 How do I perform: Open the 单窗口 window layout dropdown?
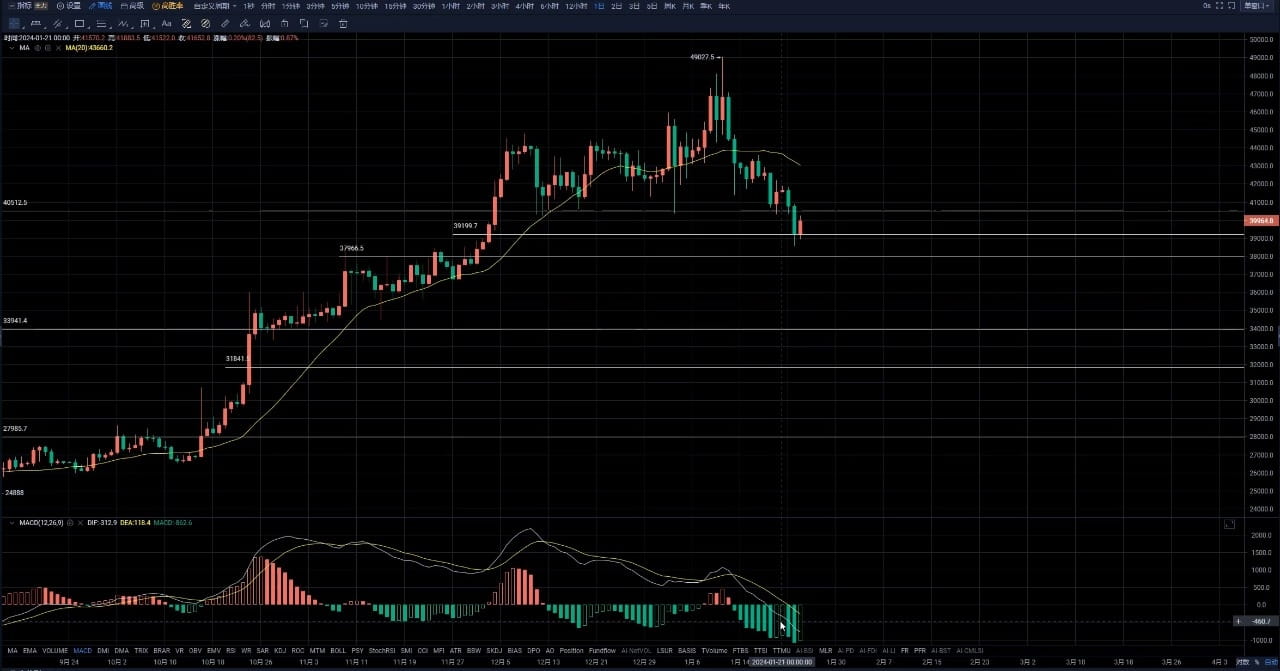(1257, 5)
